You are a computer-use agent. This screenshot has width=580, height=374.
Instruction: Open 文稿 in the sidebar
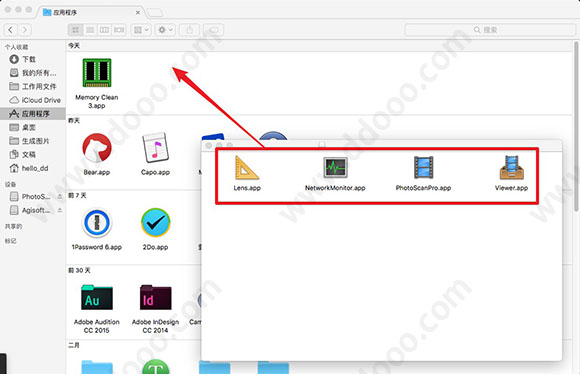coord(33,155)
